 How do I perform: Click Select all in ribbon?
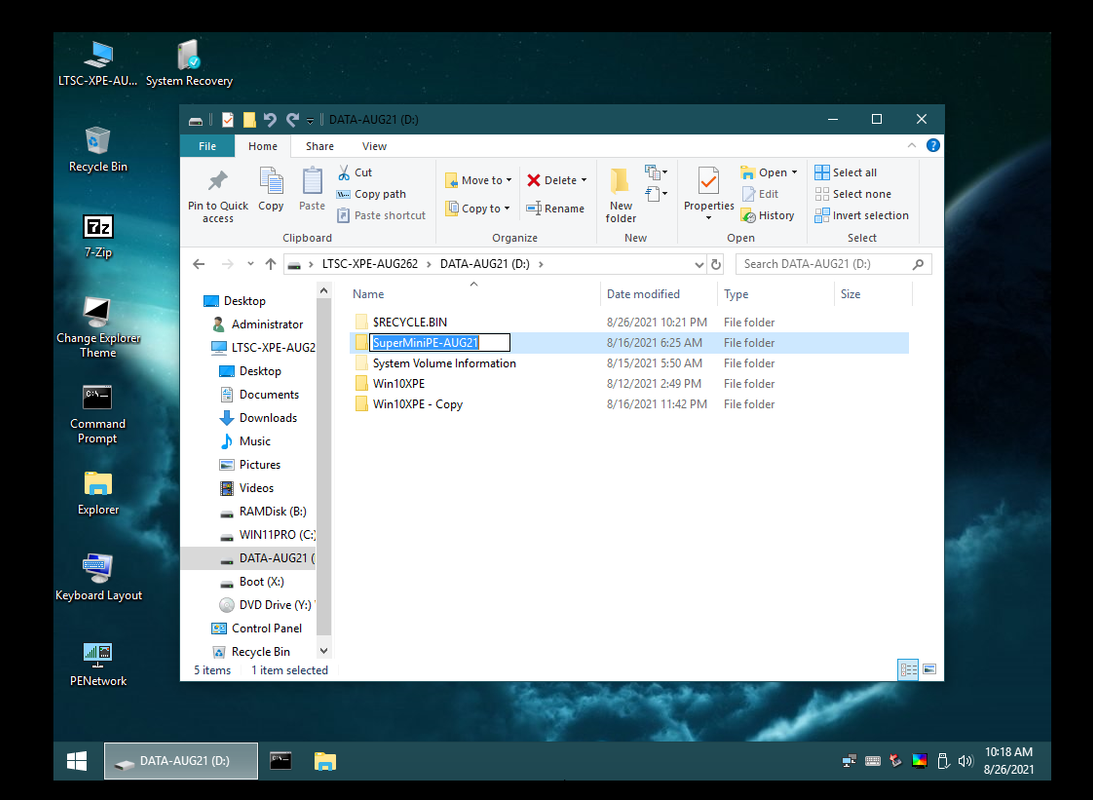click(846, 172)
